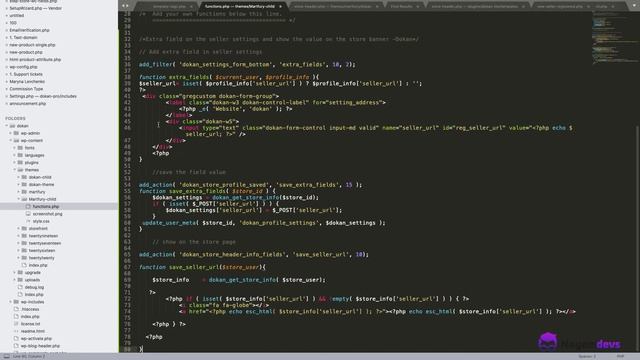Click the twentysixteen folder icon
640x360 pixels.
[24, 251]
